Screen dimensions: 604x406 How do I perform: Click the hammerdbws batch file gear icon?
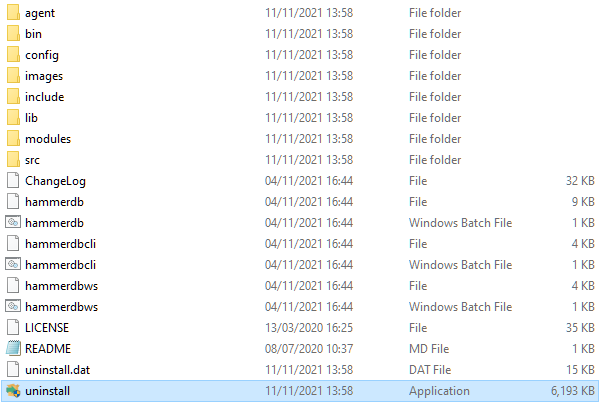[13, 306]
